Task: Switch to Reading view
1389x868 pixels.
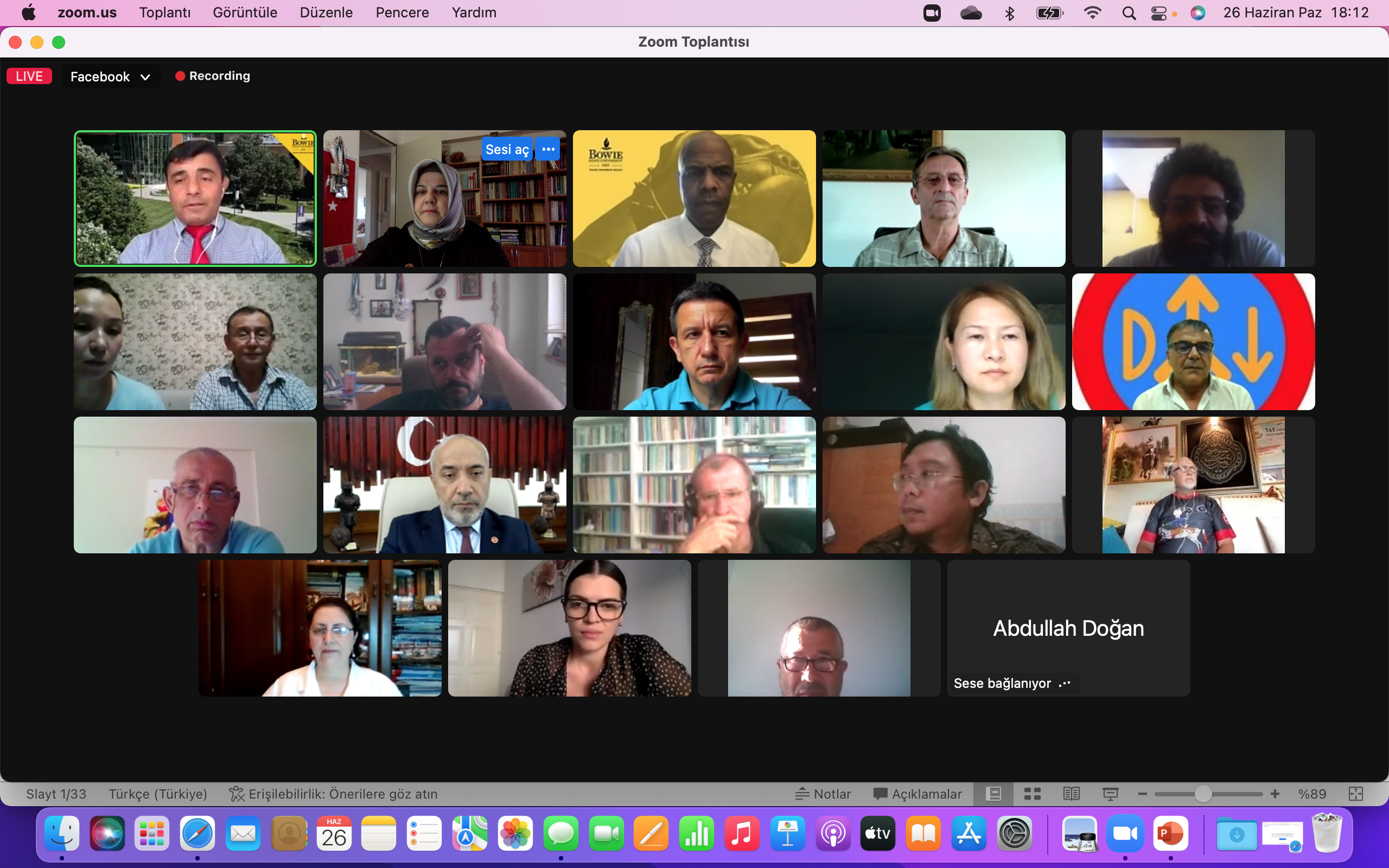Action: coord(1071,794)
